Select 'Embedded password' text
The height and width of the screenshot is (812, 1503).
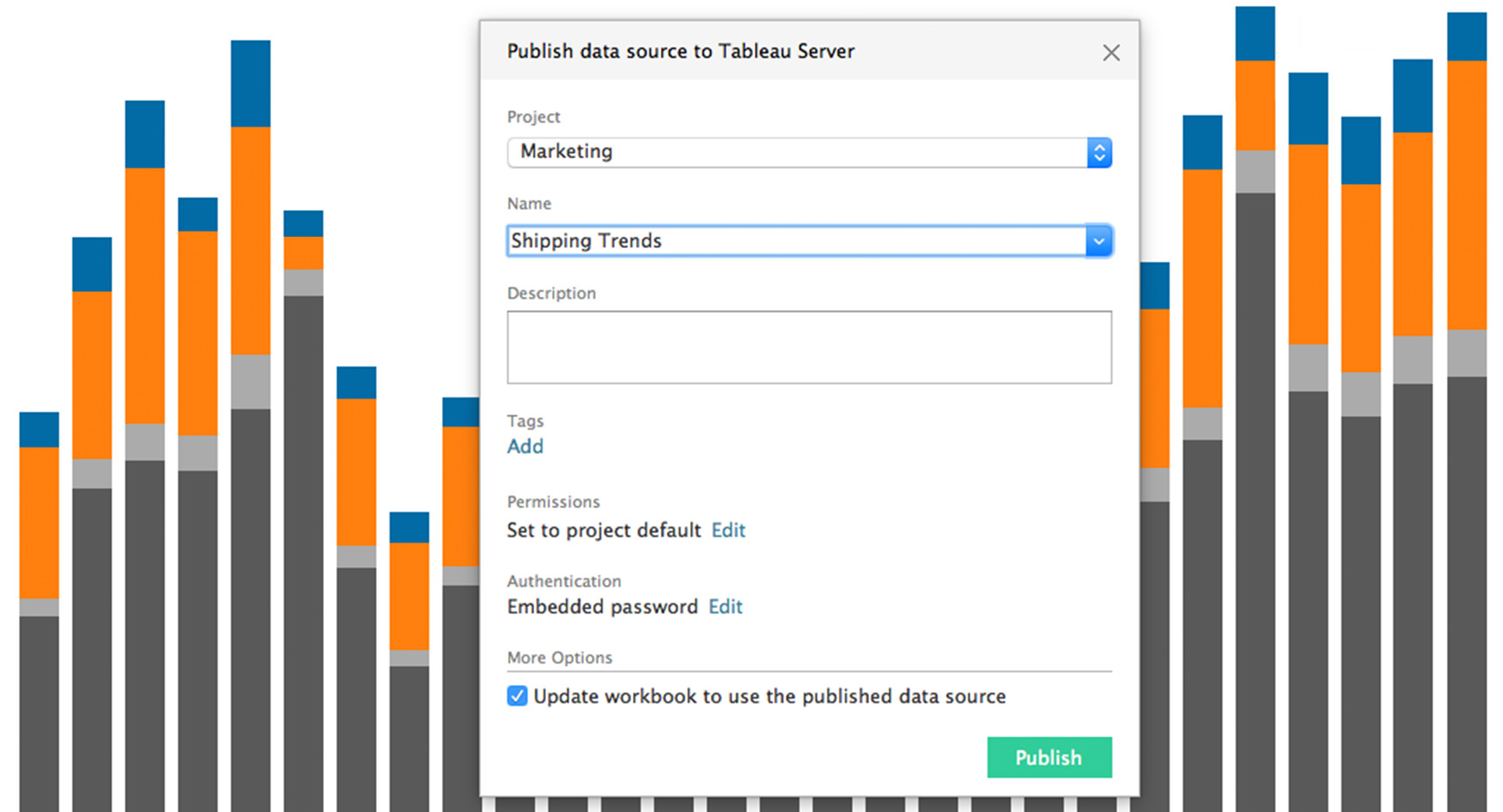coord(602,607)
